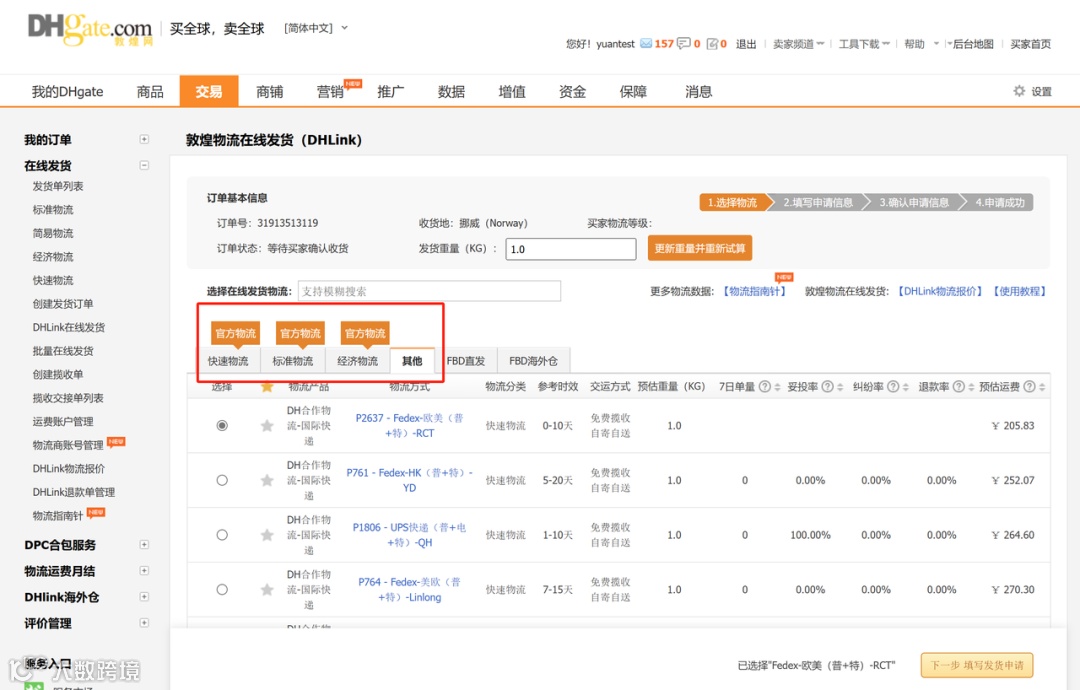1080x690 pixels.
Task: Open help icon beside 7日单量
Action: (765, 387)
